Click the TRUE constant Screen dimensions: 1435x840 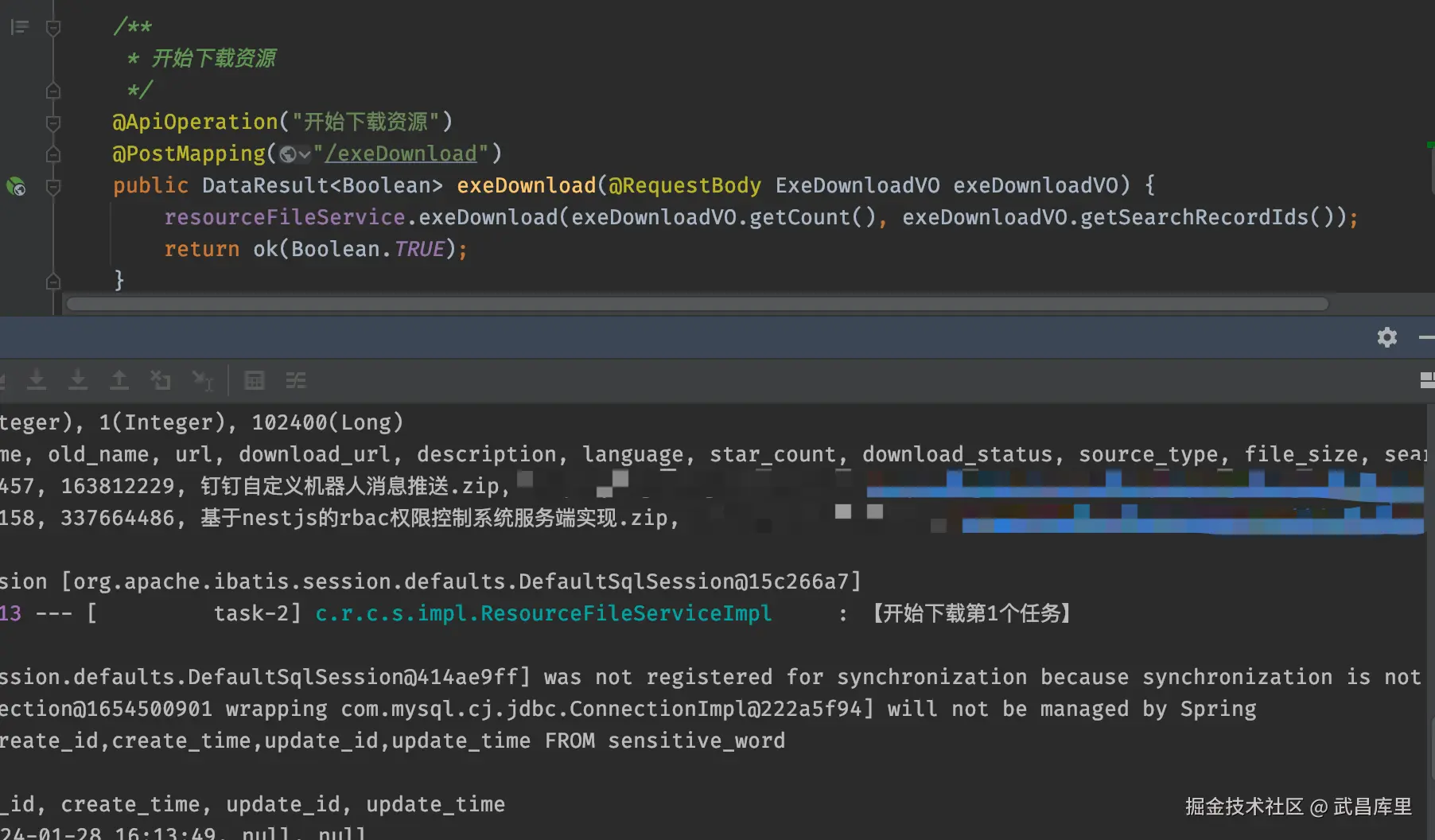point(419,249)
